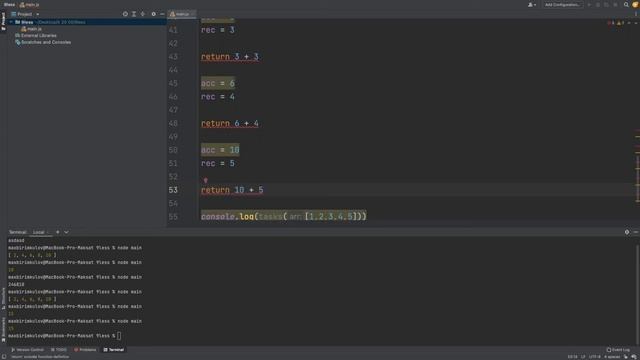Select the Terminal tool tab
This screenshot has height=360, width=640.
[113, 349]
